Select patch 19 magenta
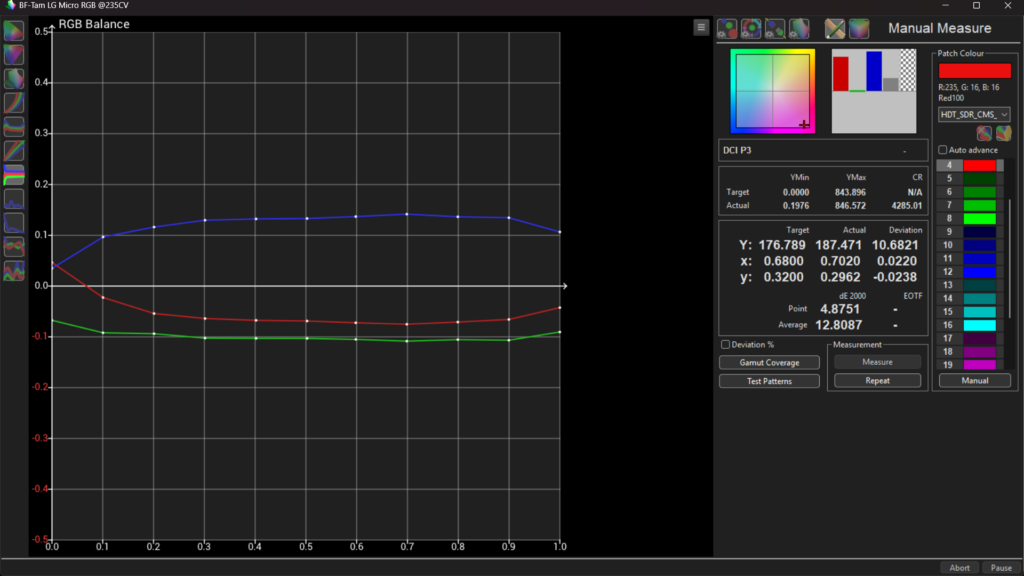Image resolution: width=1024 pixels, height=576 pixels. tap(970, 364)
